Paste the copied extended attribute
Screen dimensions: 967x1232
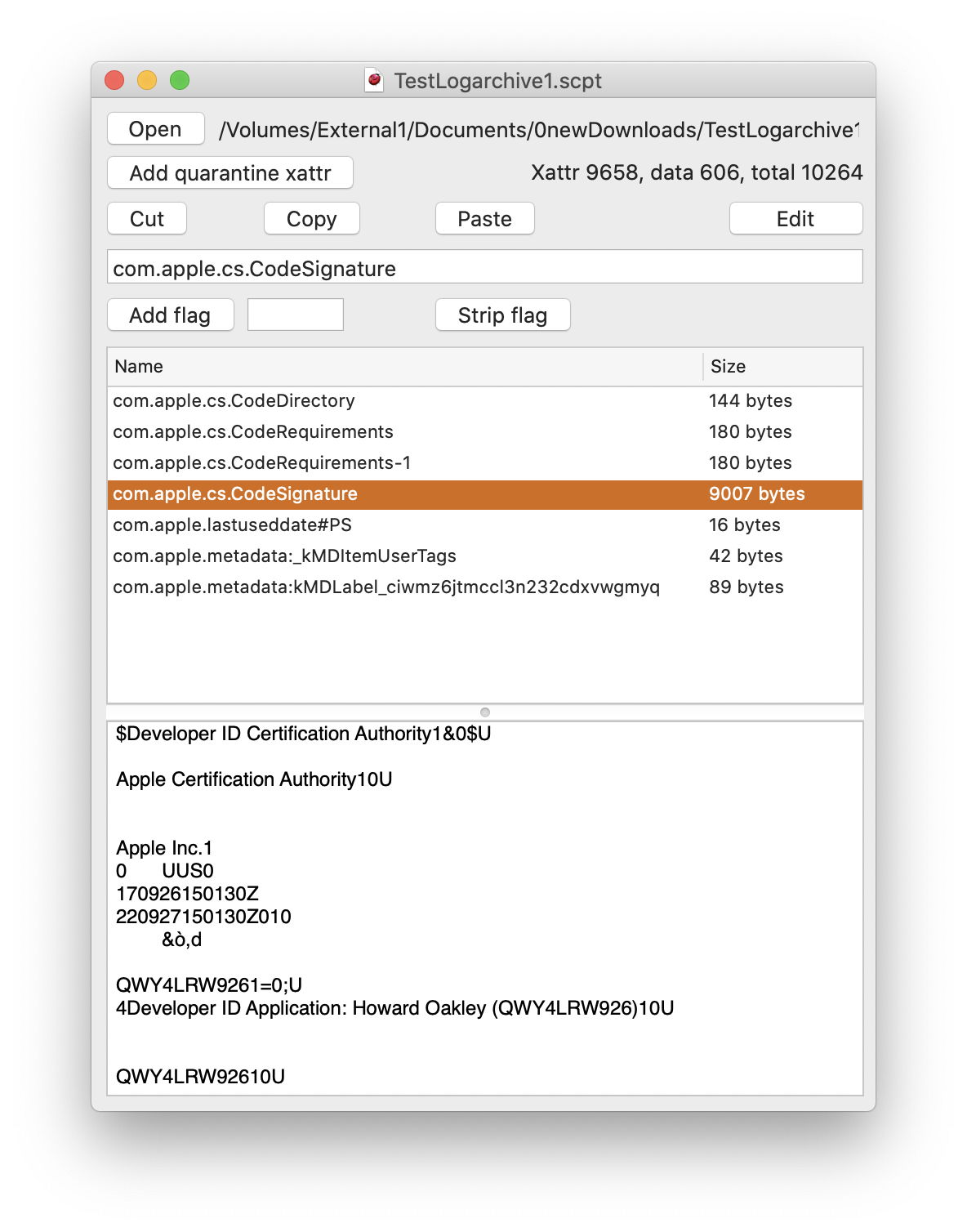tap(484, 218)
